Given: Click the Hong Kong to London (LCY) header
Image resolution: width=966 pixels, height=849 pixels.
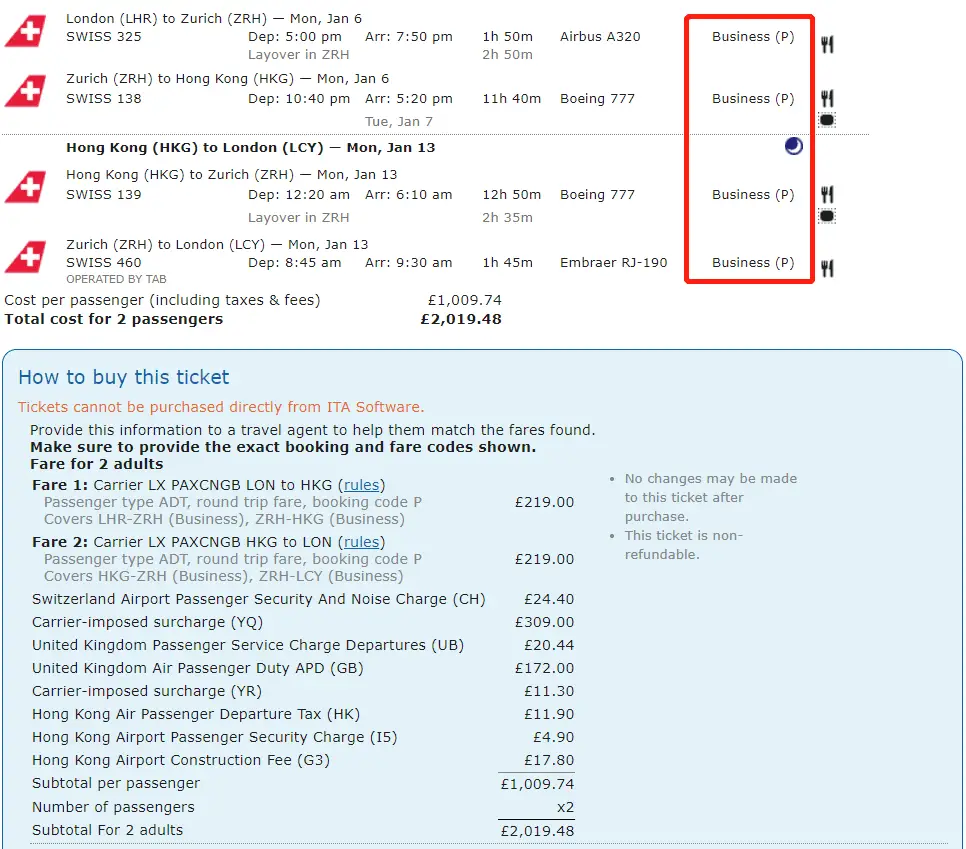Looking at the screenshot, I should click(x=250, y=148).
